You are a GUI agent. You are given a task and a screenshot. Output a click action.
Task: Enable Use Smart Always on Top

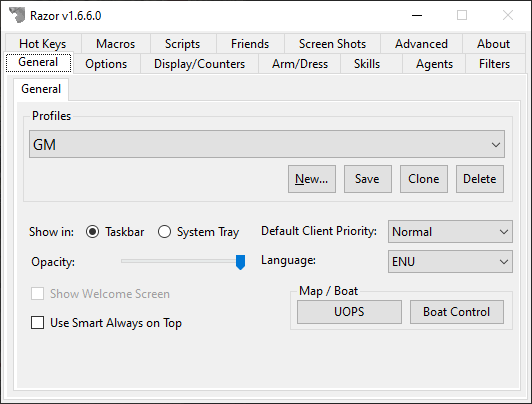(x=37, y=323)
